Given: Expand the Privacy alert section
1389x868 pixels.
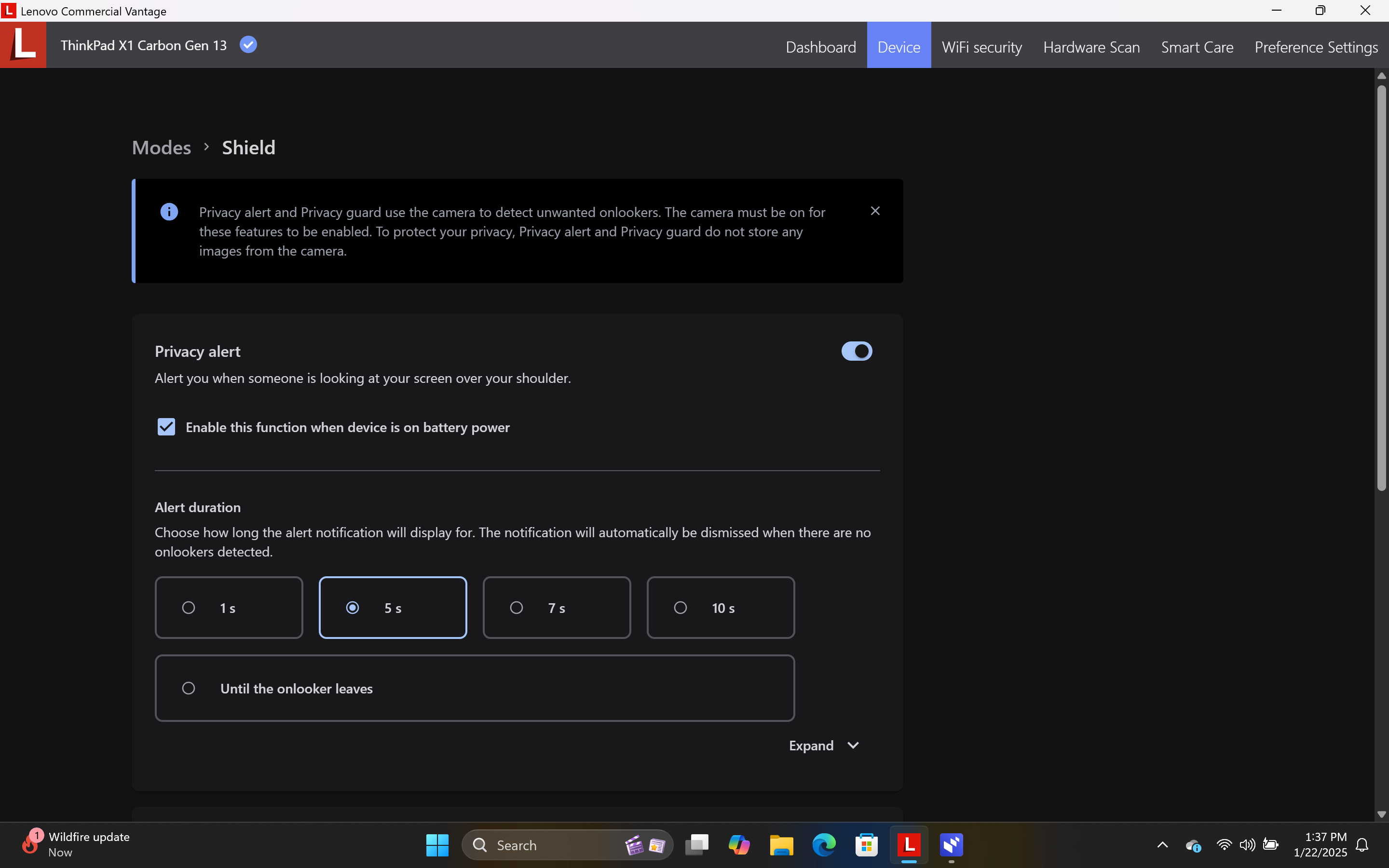Looking at the screenshot, I should point(824,745).
